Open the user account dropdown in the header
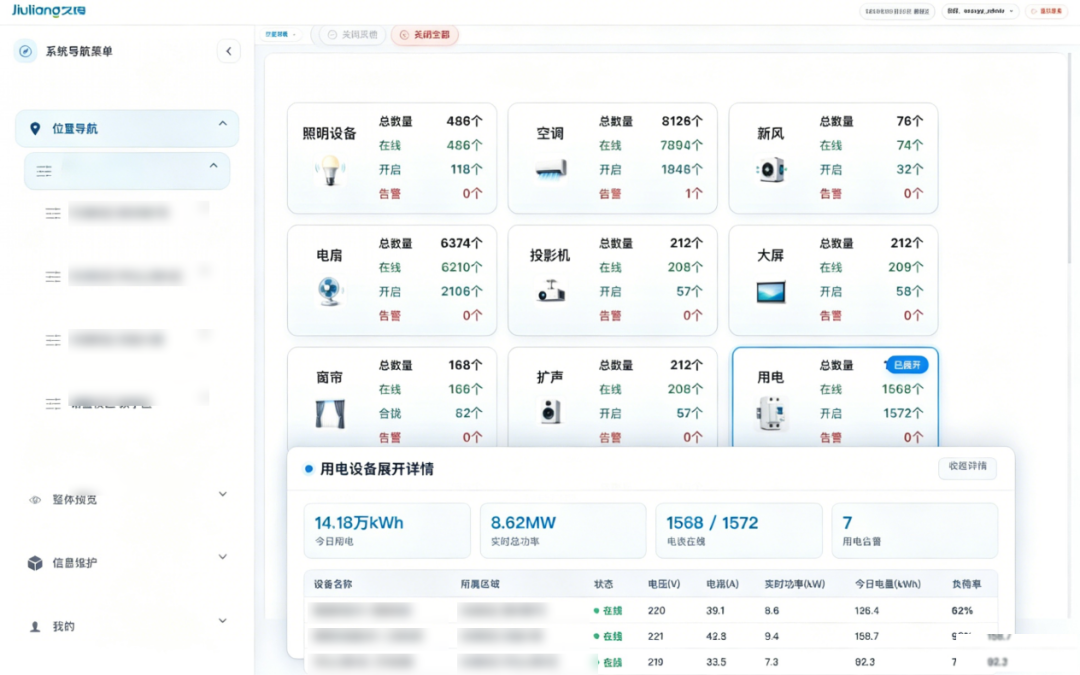This screenshot has height=675, width=1080. click(980, 11)
